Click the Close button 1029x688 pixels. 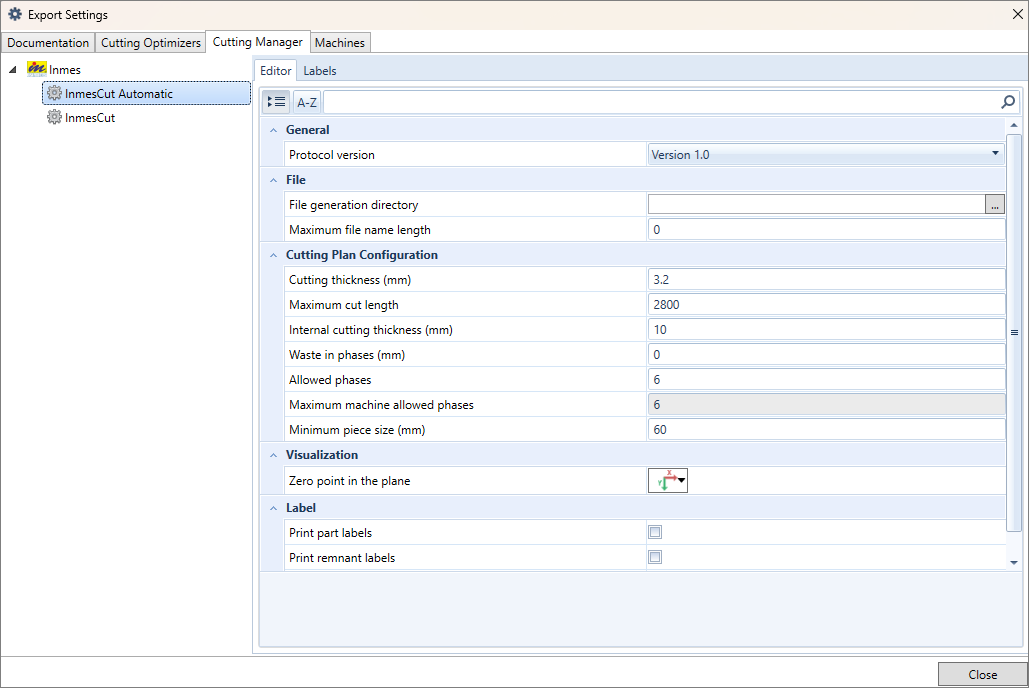[x=982, y=674]
